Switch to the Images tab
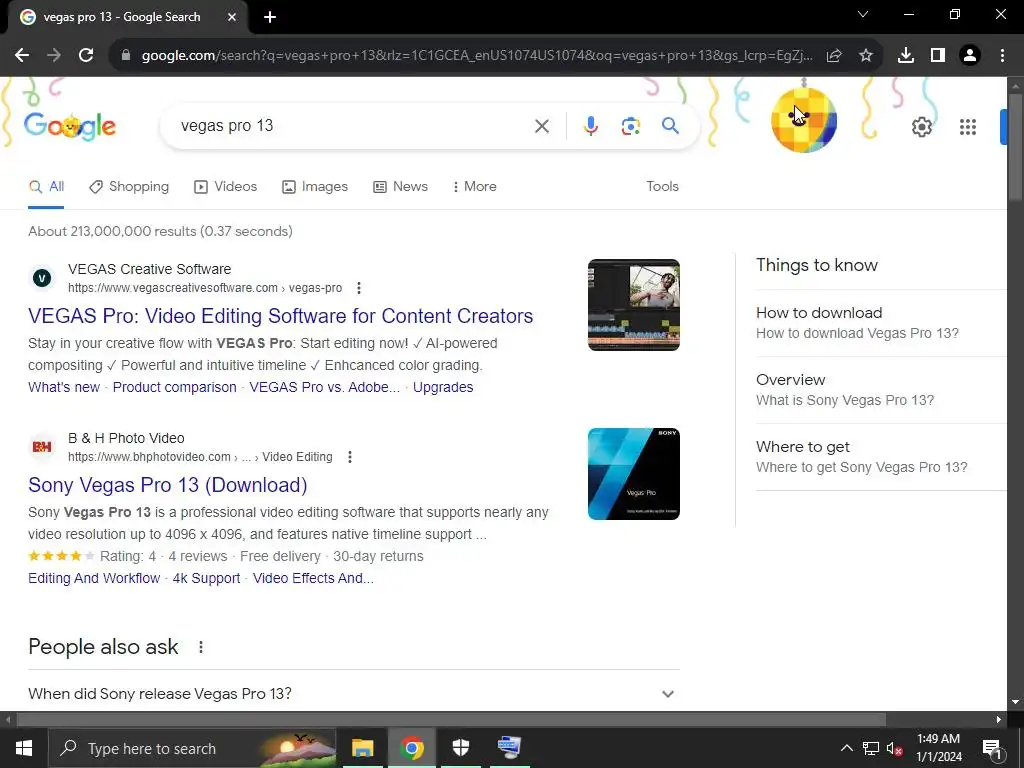 pos(315,187)
